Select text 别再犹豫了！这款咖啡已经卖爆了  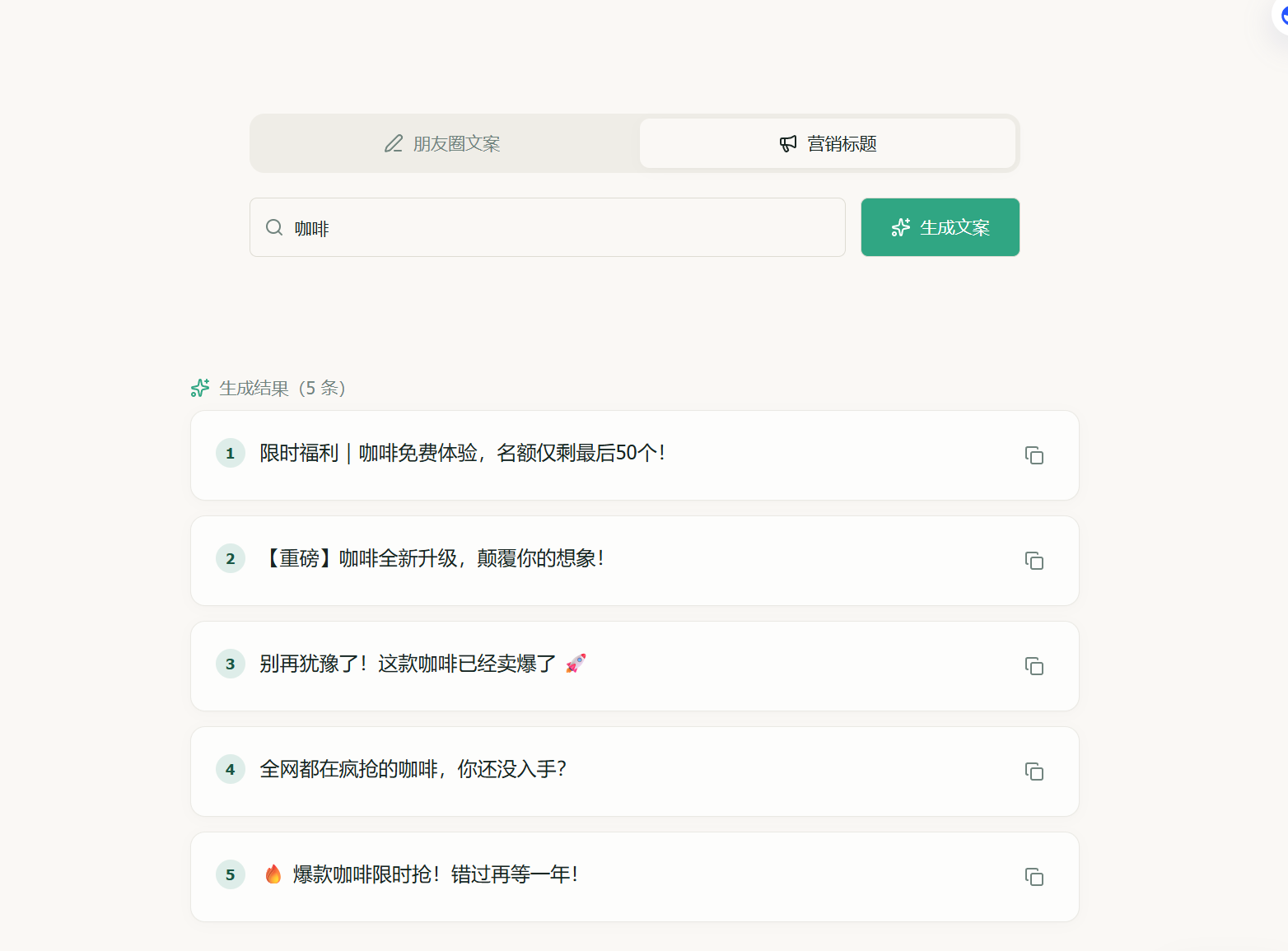(408, 664)
